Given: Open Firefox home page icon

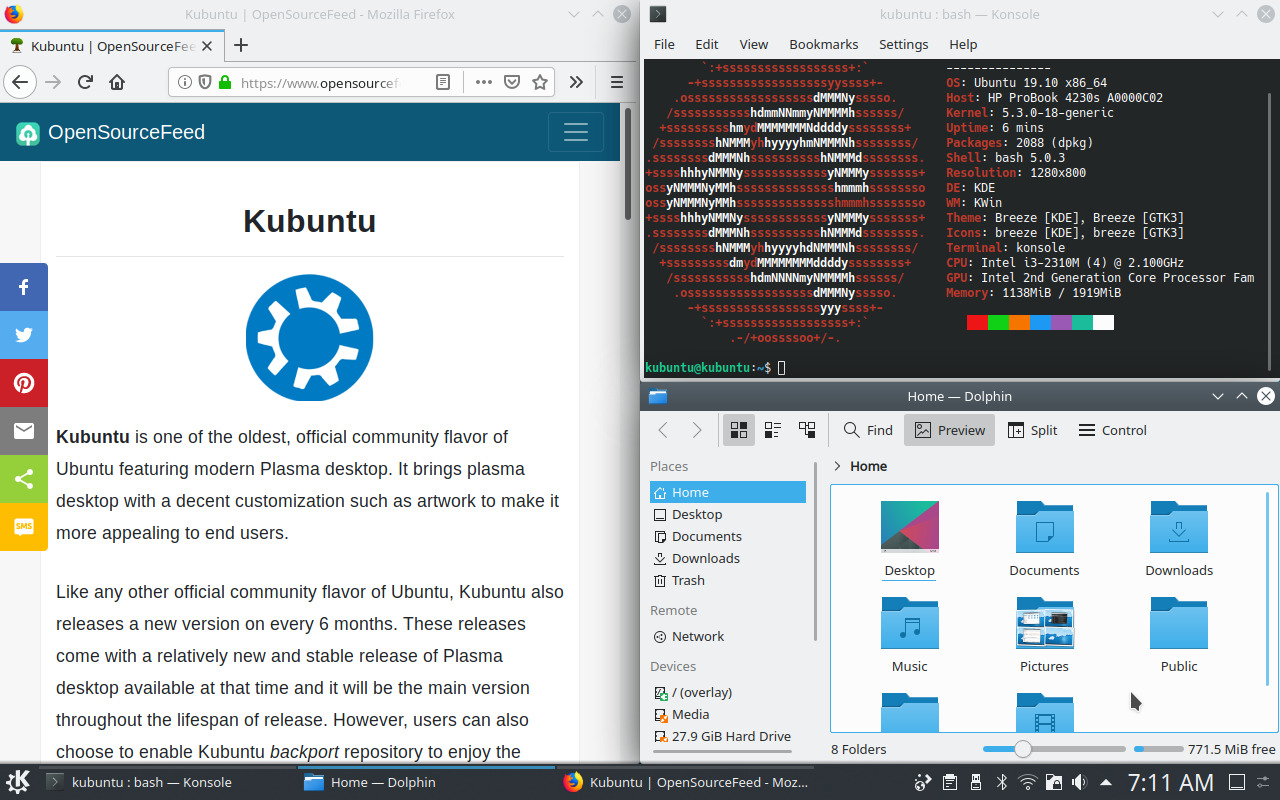Looking at the screenshot, I should point(117,82).
